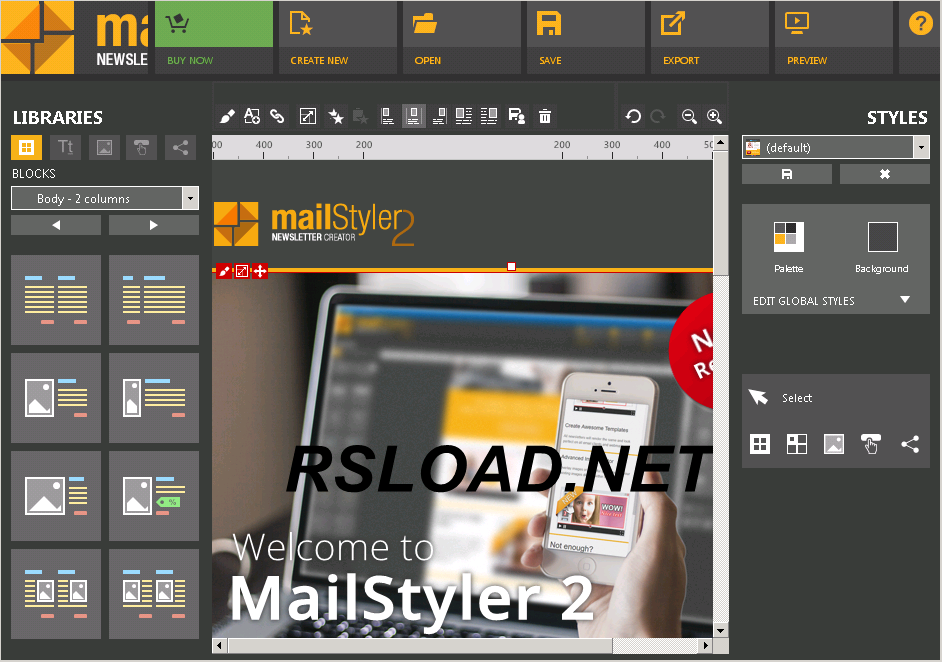Image resolution: width=942 pixels, height=662 pixels.
Task: Open the Text library with the Tt icon
Action: click(x=65, y=147)
